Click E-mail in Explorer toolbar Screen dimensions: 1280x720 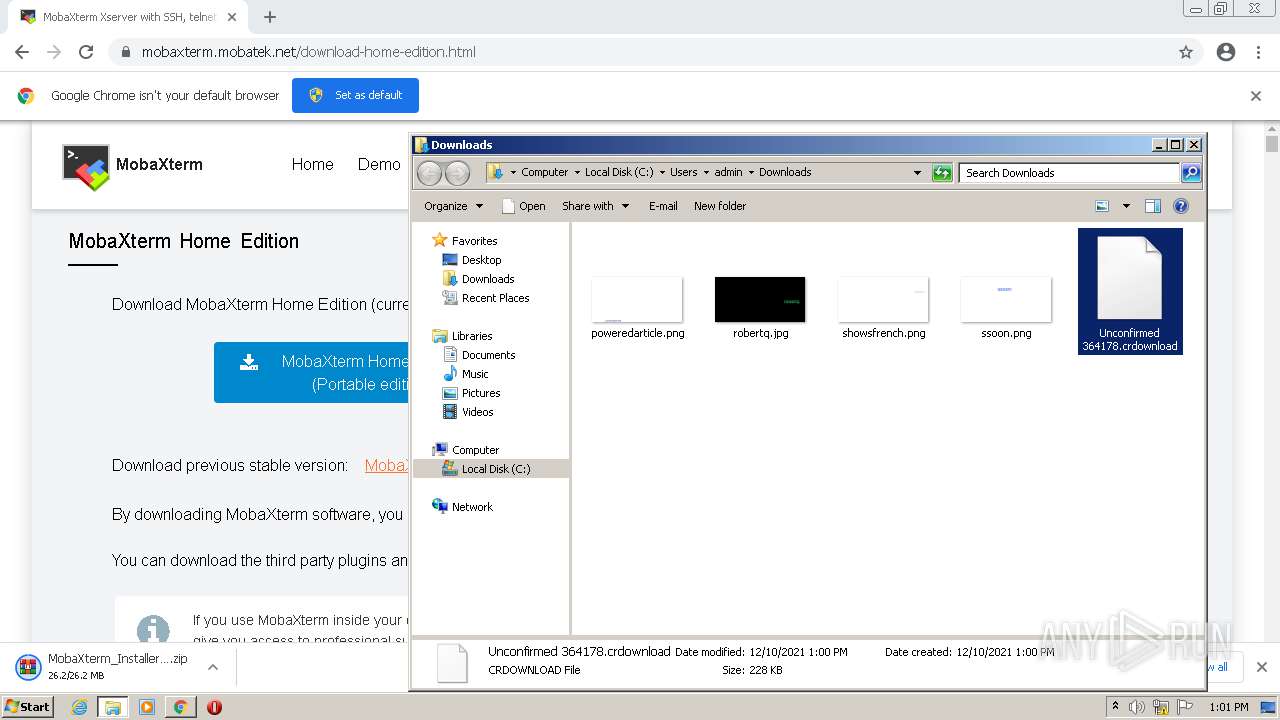(x=663, y=206)
